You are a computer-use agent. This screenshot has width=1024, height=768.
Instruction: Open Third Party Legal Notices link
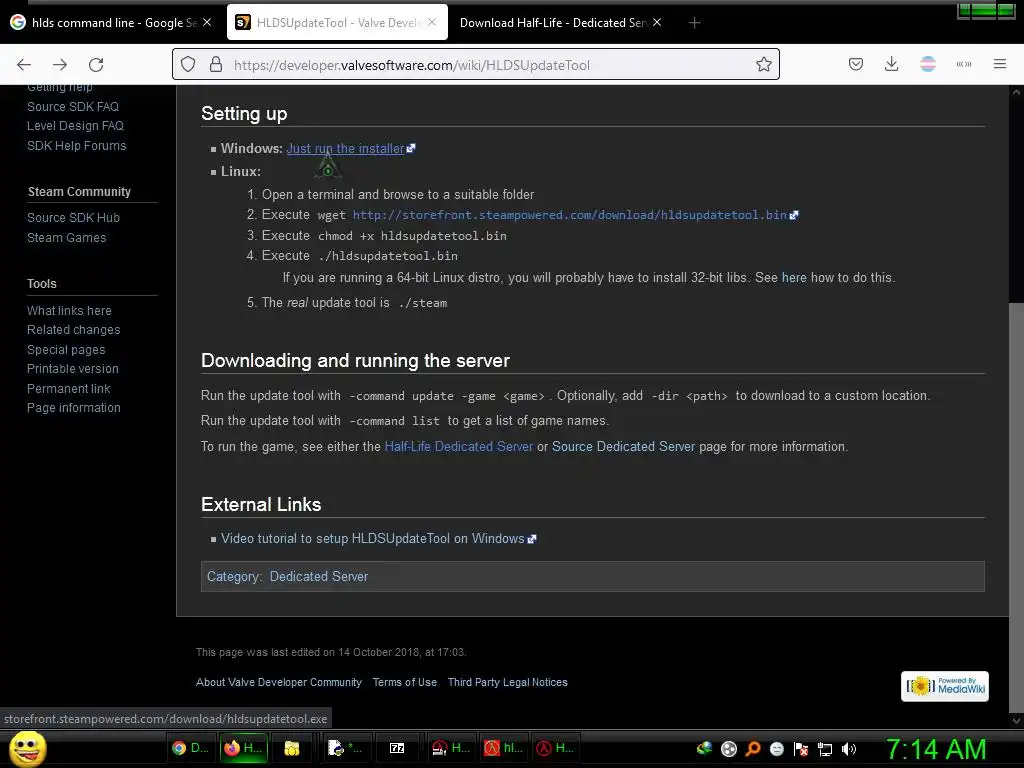pos(507,682)
